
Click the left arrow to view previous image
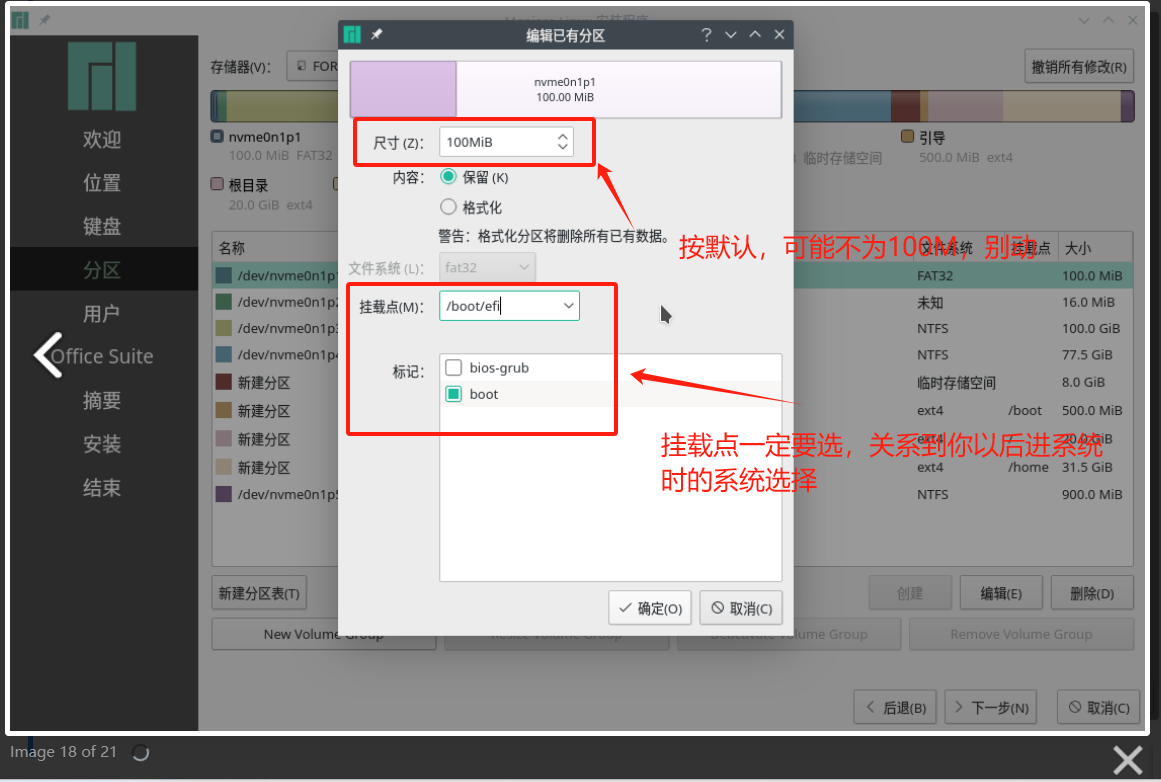pyautogui.click(x=48, y=355)
